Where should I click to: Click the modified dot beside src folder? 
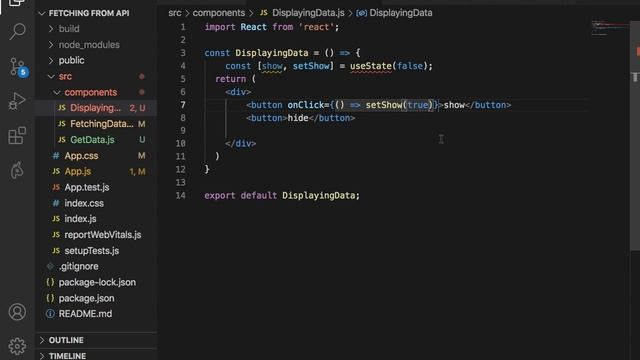click(142, 76)
